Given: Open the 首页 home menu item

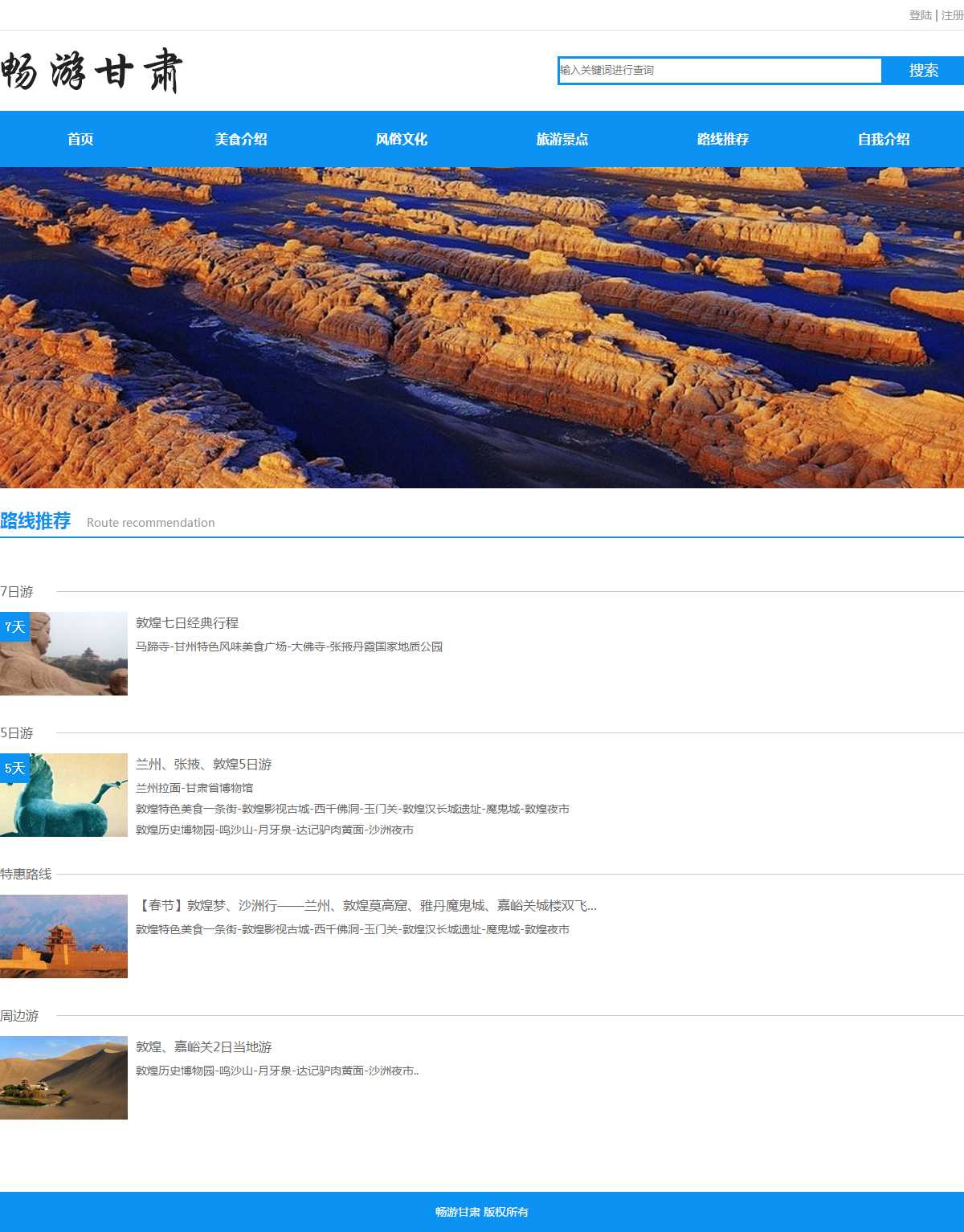Looking at the screenshot, I should click(x=80, y=139).
